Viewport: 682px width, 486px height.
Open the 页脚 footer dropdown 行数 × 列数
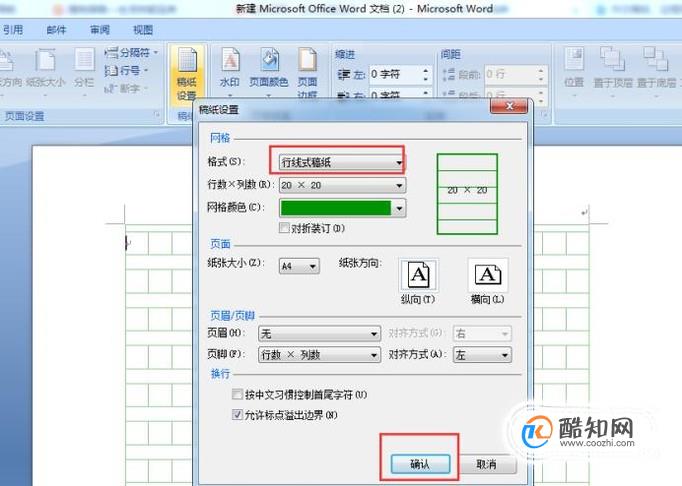point(320,355)
